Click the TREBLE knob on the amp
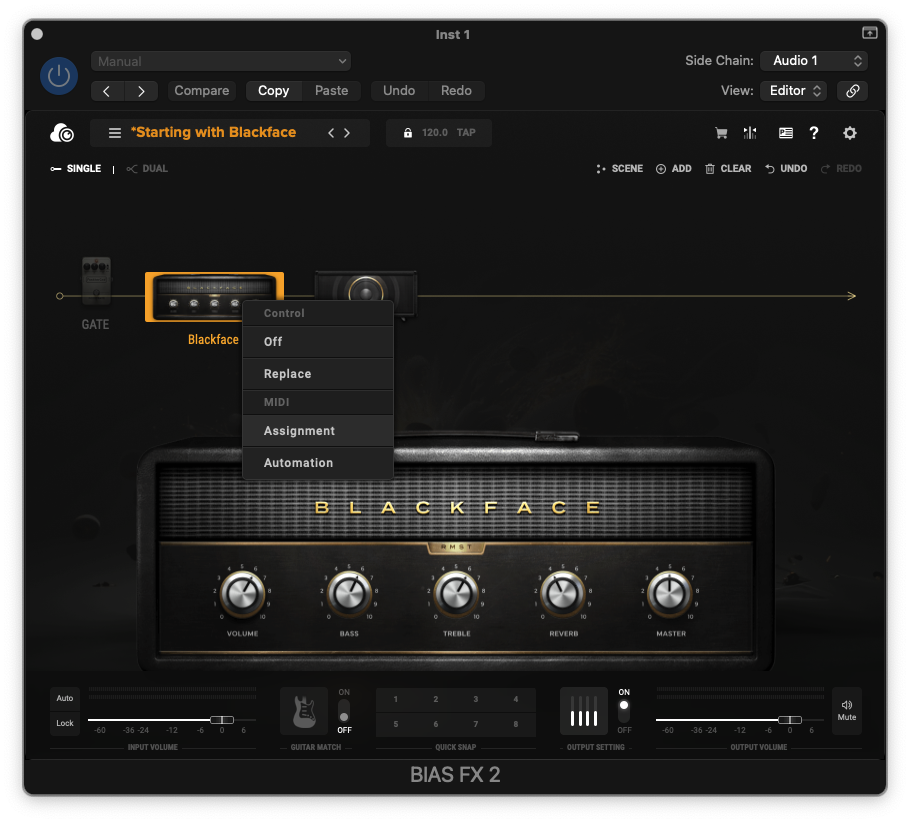Screen dimensions: 910x823 click(456, 594)
